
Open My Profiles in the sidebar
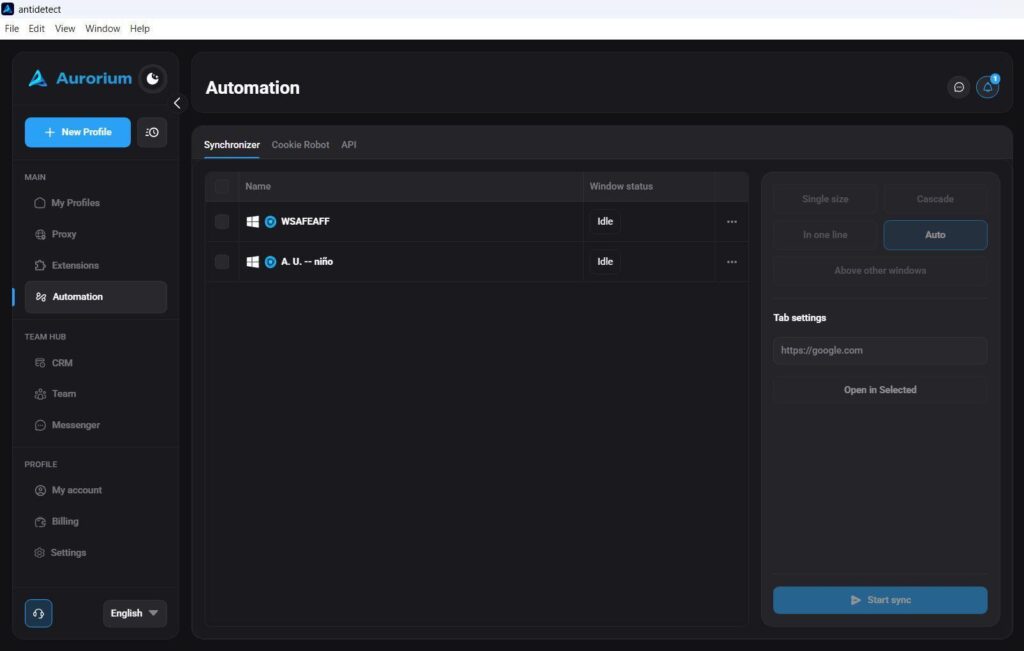pyautogui.click(x=95, y=203)
